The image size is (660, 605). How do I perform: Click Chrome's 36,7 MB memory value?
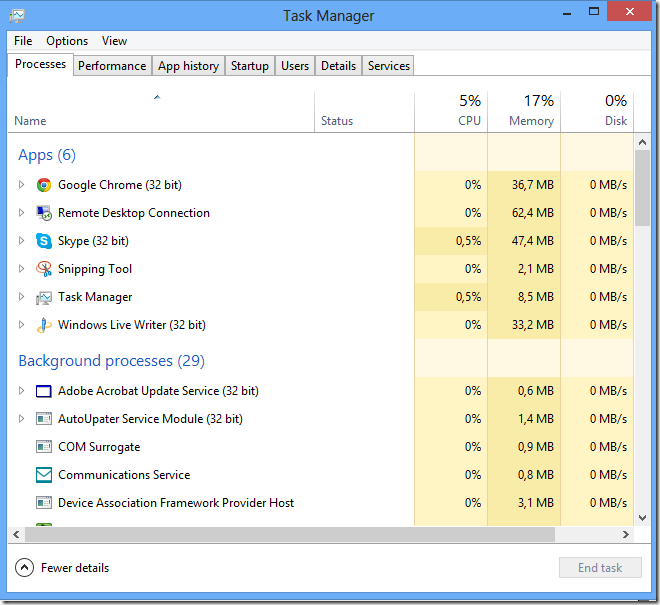[x=532, y=185]
